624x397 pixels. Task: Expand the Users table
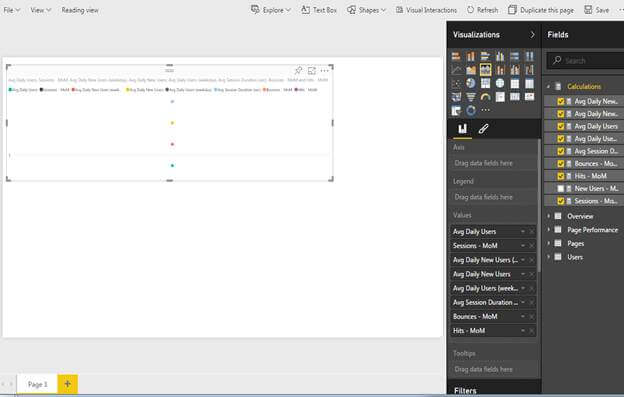point(548,257)
